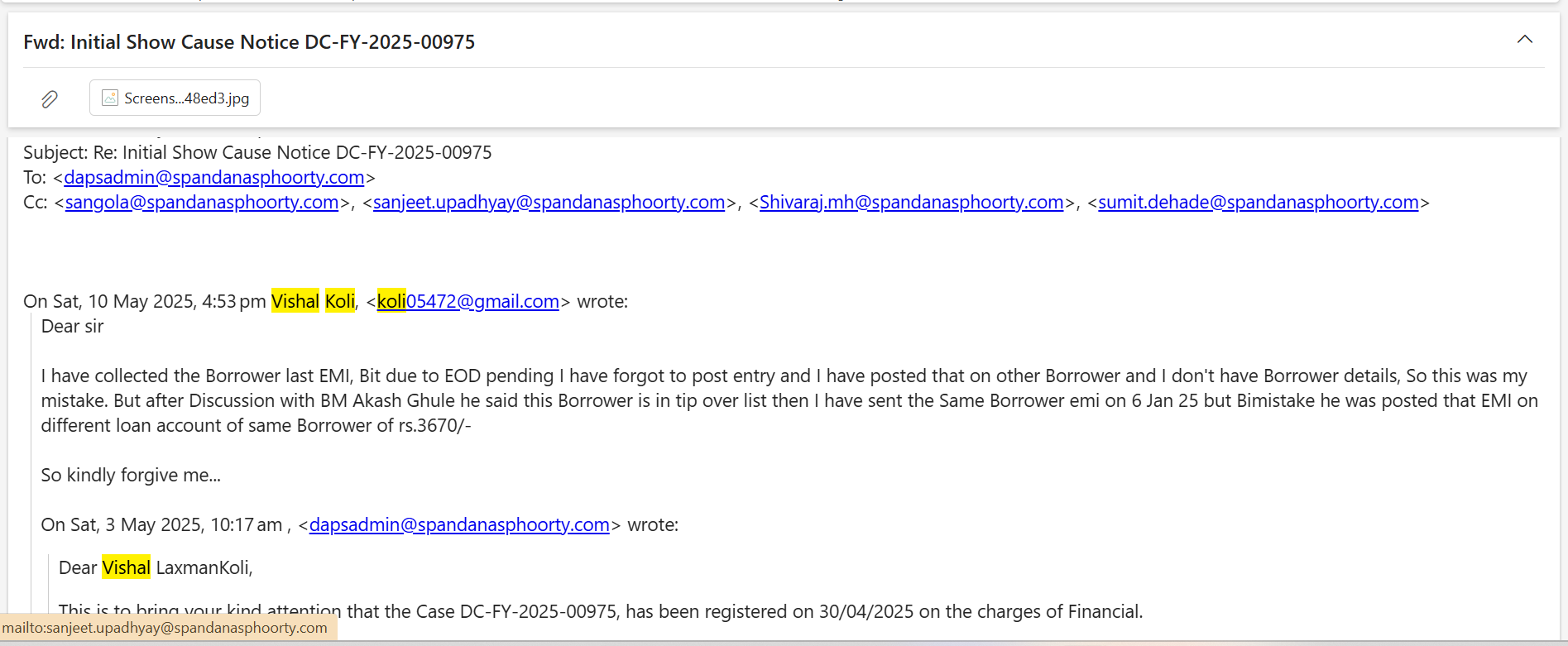Click the image file icon on the attachment
The image size is (1568, 646).
(110, 98)
